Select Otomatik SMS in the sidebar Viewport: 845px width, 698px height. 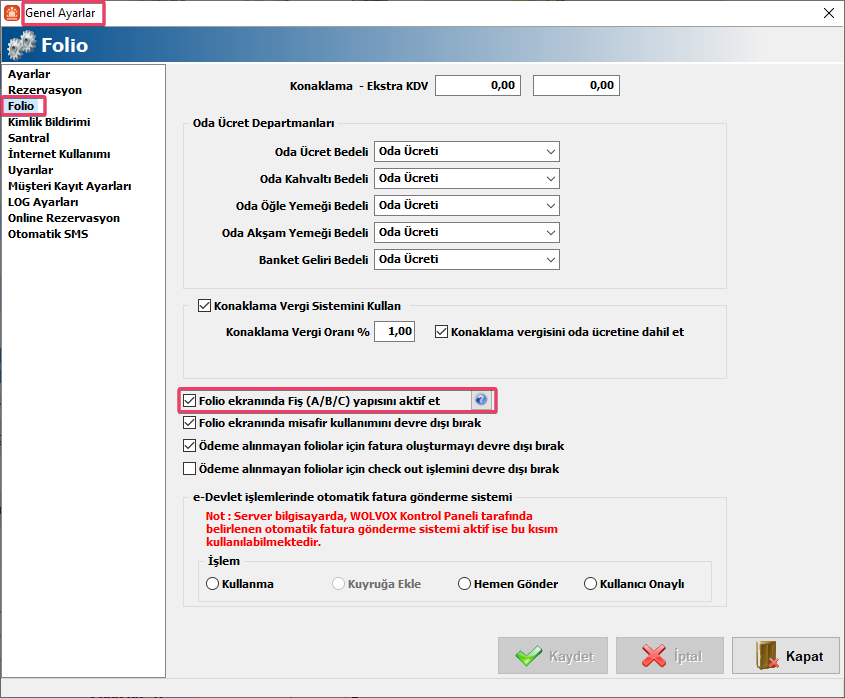click(x=48, y=234)
